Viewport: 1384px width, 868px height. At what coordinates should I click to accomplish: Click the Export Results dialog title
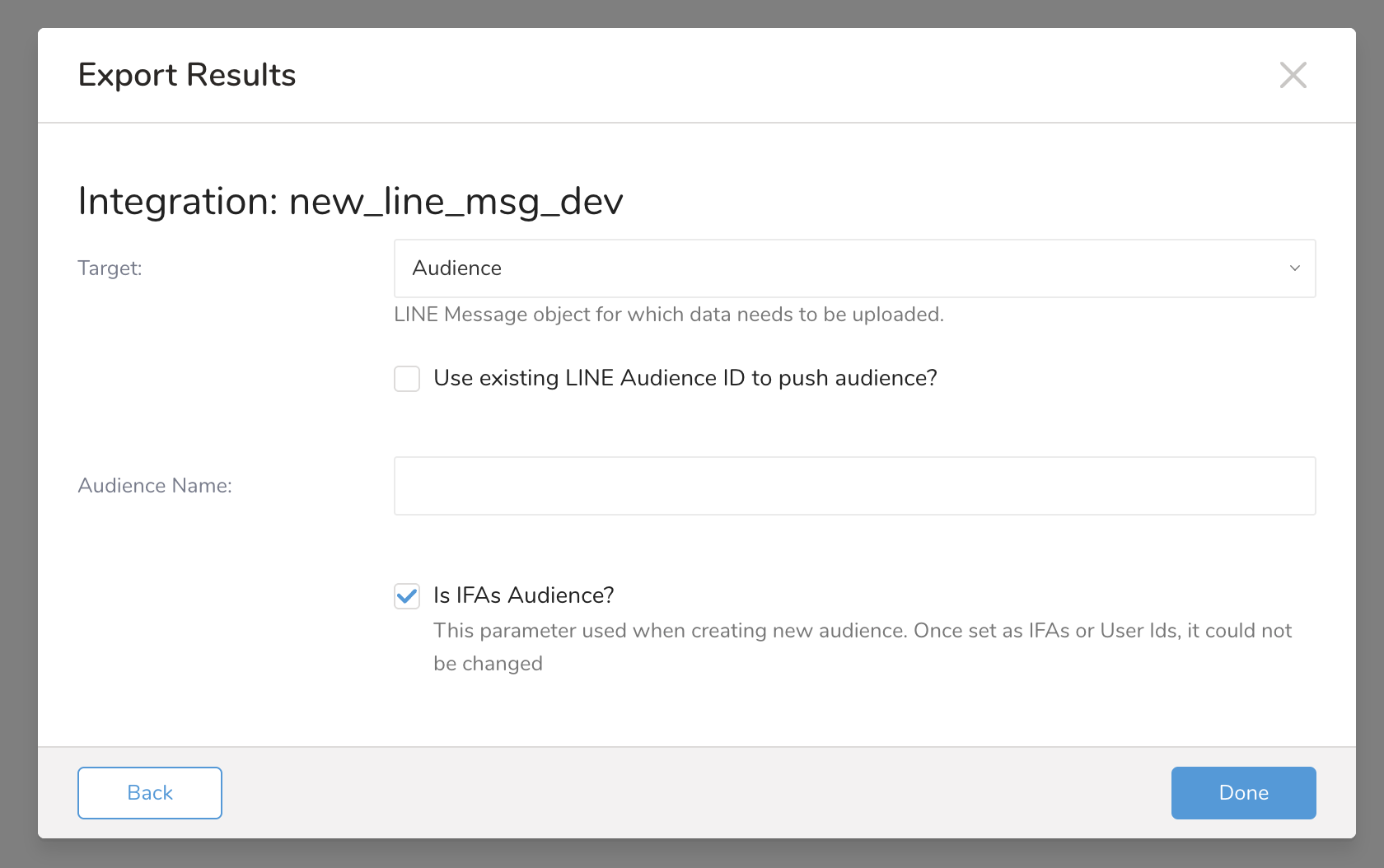187,75
